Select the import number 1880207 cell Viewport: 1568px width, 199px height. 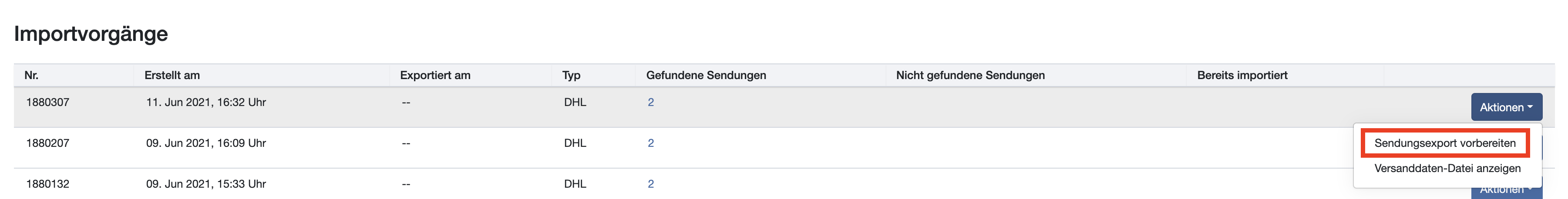[x=47, y=143]
